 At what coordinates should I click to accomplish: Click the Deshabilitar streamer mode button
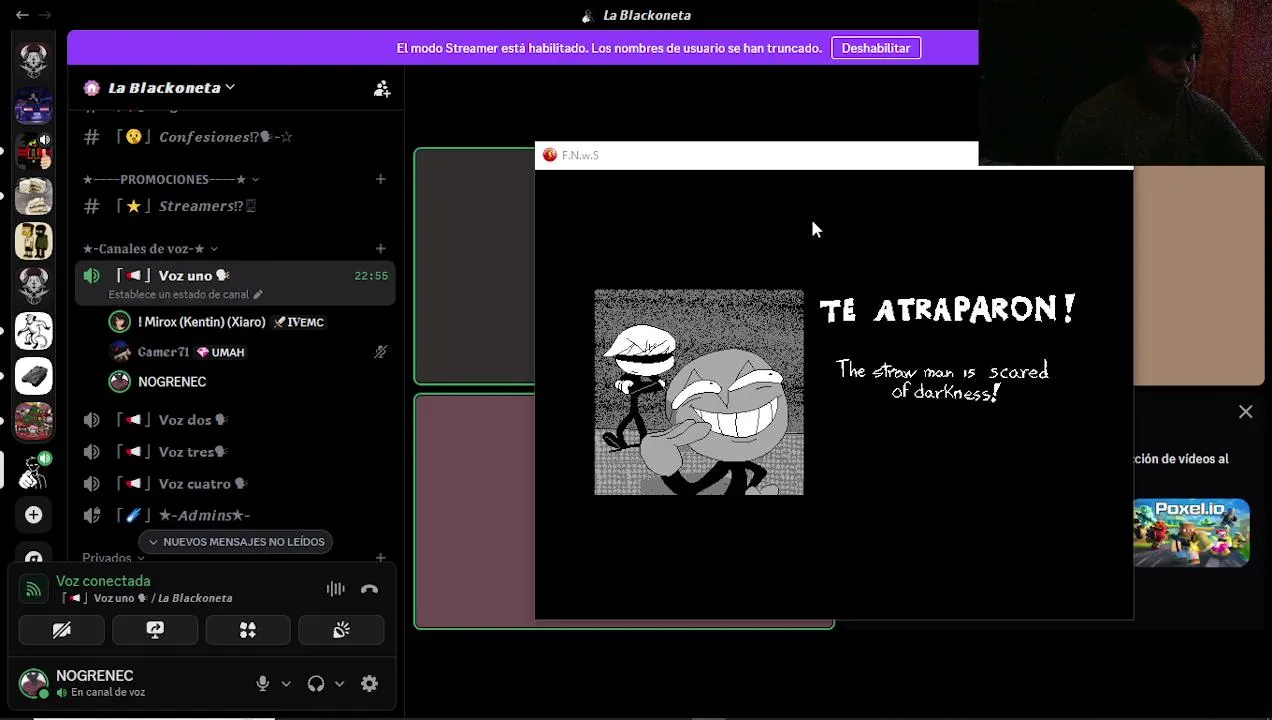(876, 48)
